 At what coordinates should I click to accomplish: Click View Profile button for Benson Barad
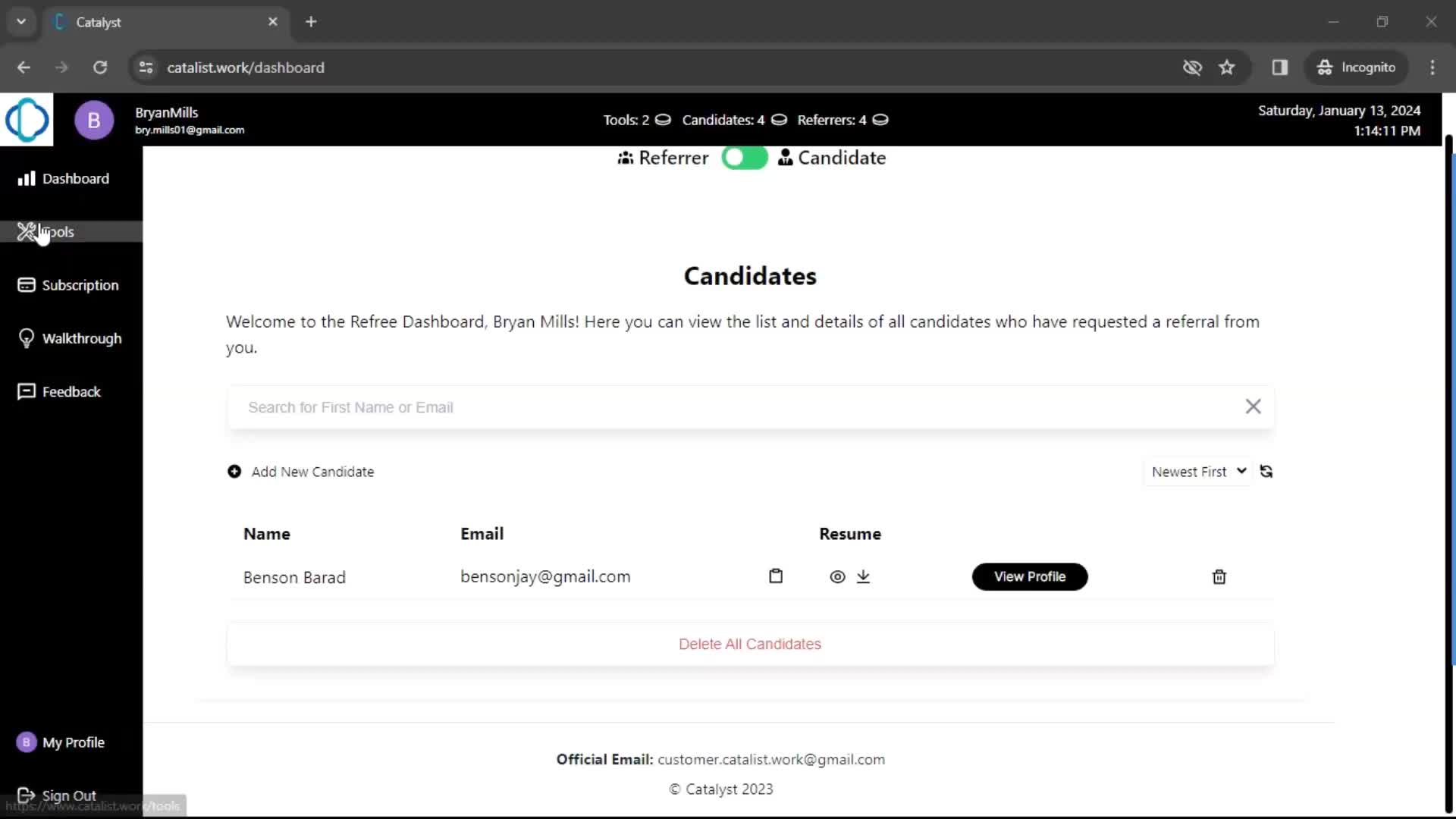pyautogui.click(x=1030, y=576)
